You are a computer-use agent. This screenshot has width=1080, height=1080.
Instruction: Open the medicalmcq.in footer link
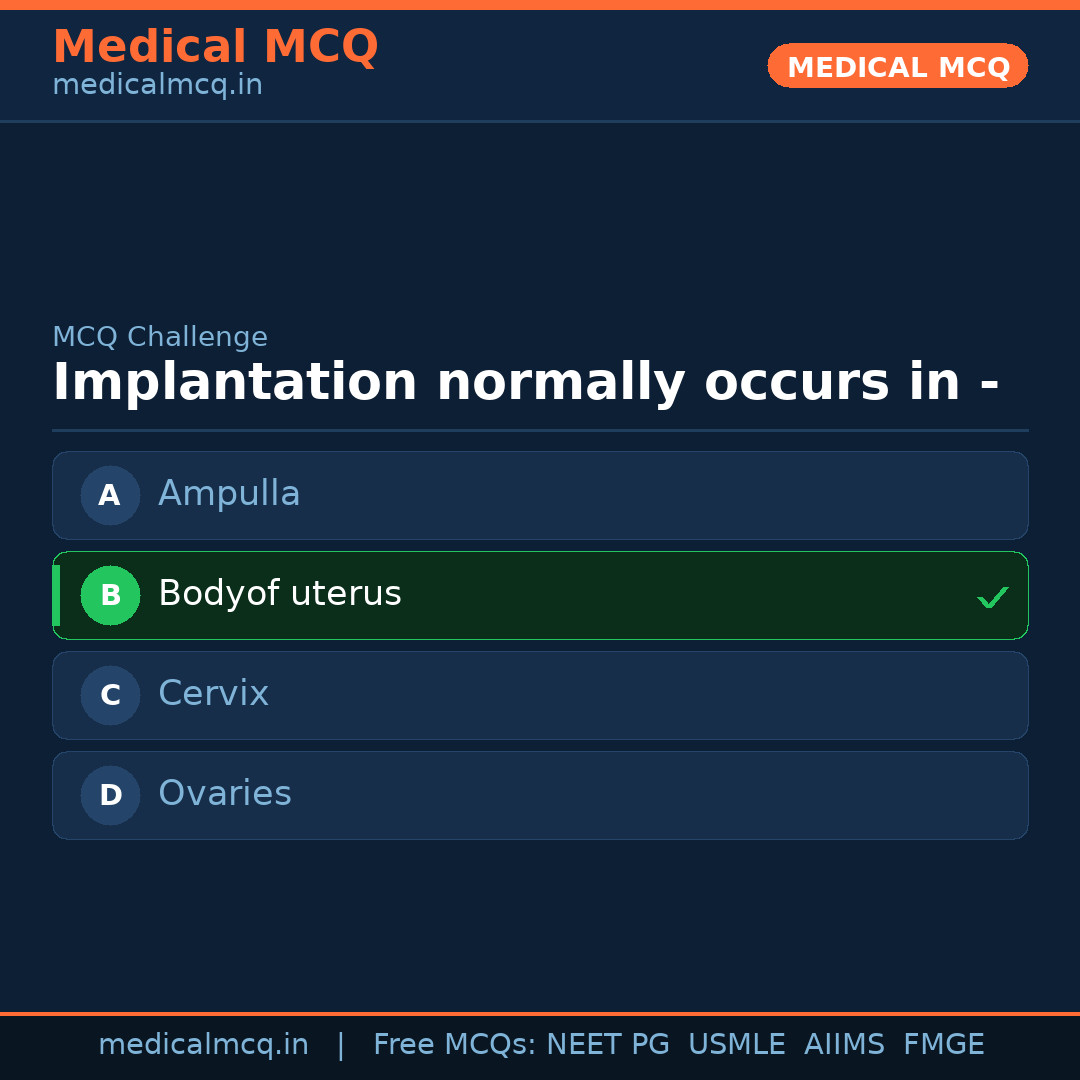coord(204,1043)
